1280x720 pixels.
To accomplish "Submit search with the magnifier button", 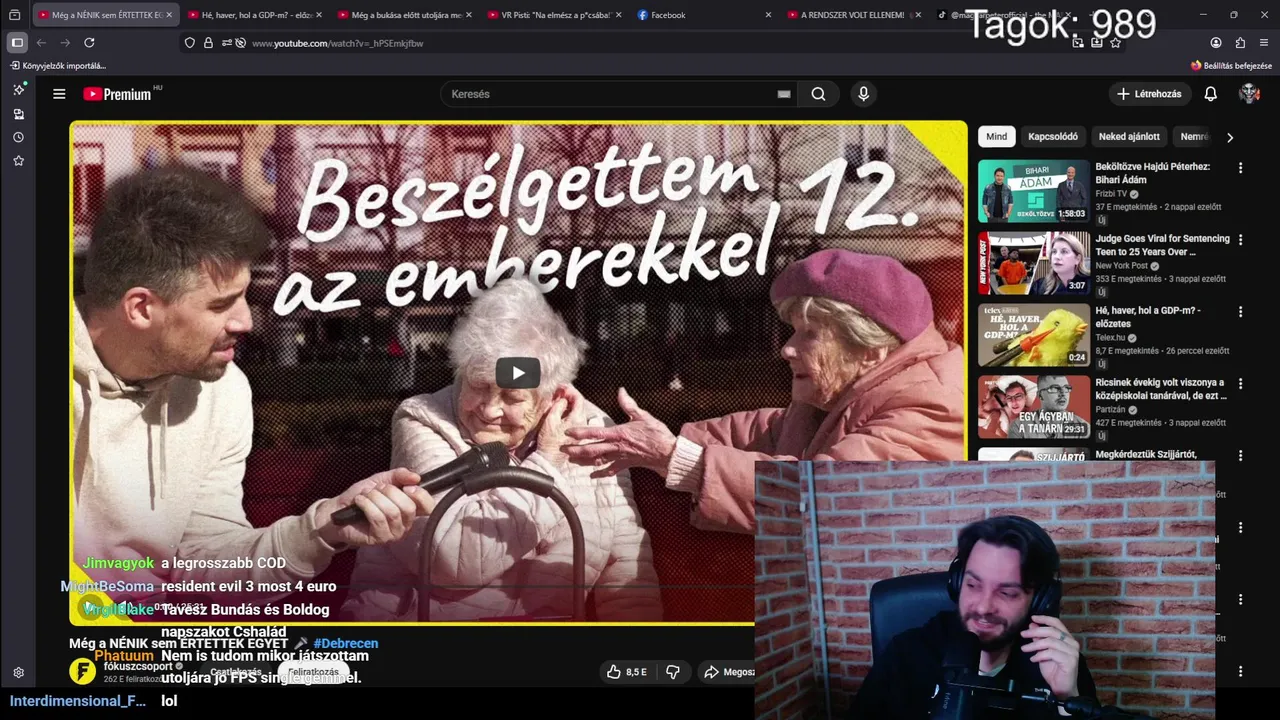I will (x=818, y=94).
